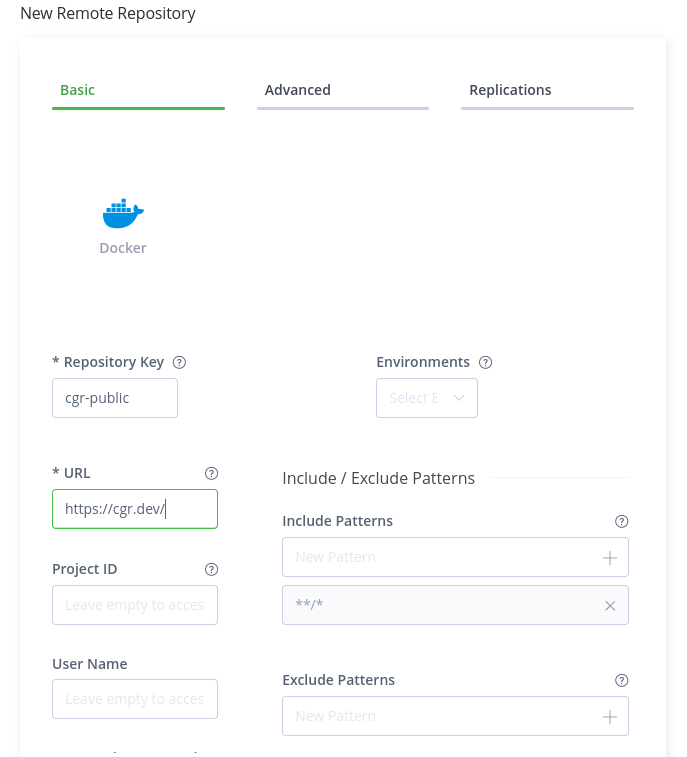Add new include pattern with plus icon

(610, 558)
